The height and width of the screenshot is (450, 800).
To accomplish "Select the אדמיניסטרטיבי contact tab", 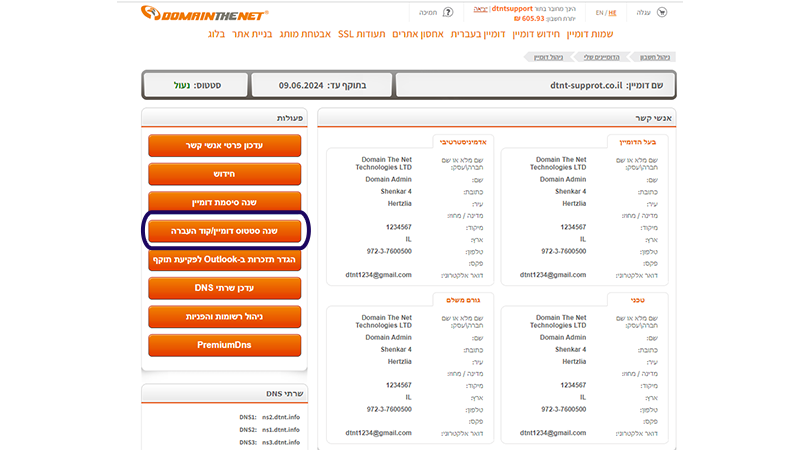I will (463, 142).
